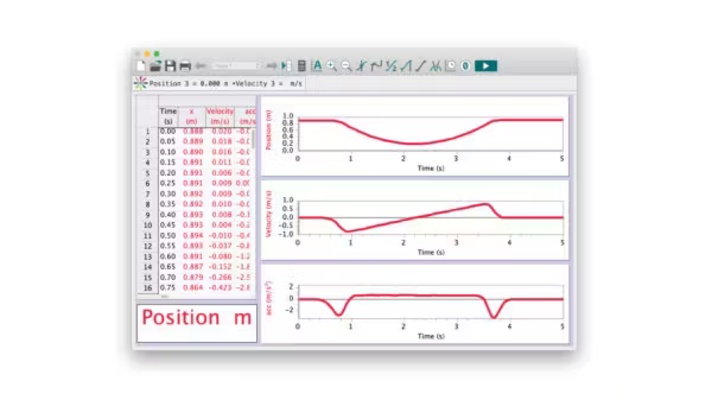The height and width of the screenshot is (400, 712).
Task: Click x value 0.864
Action: tap(193, 288)
